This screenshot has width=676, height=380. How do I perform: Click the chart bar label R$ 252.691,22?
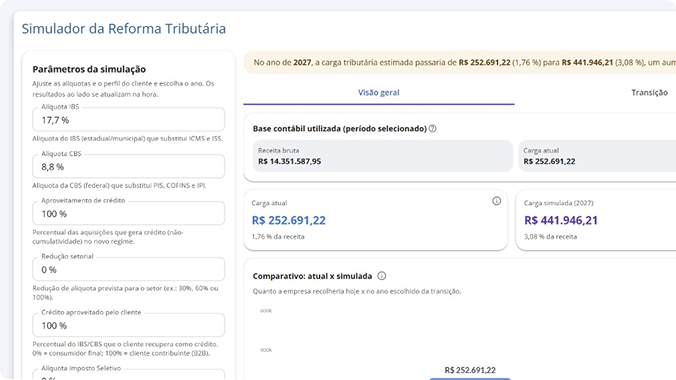click(x=470, y=370)
